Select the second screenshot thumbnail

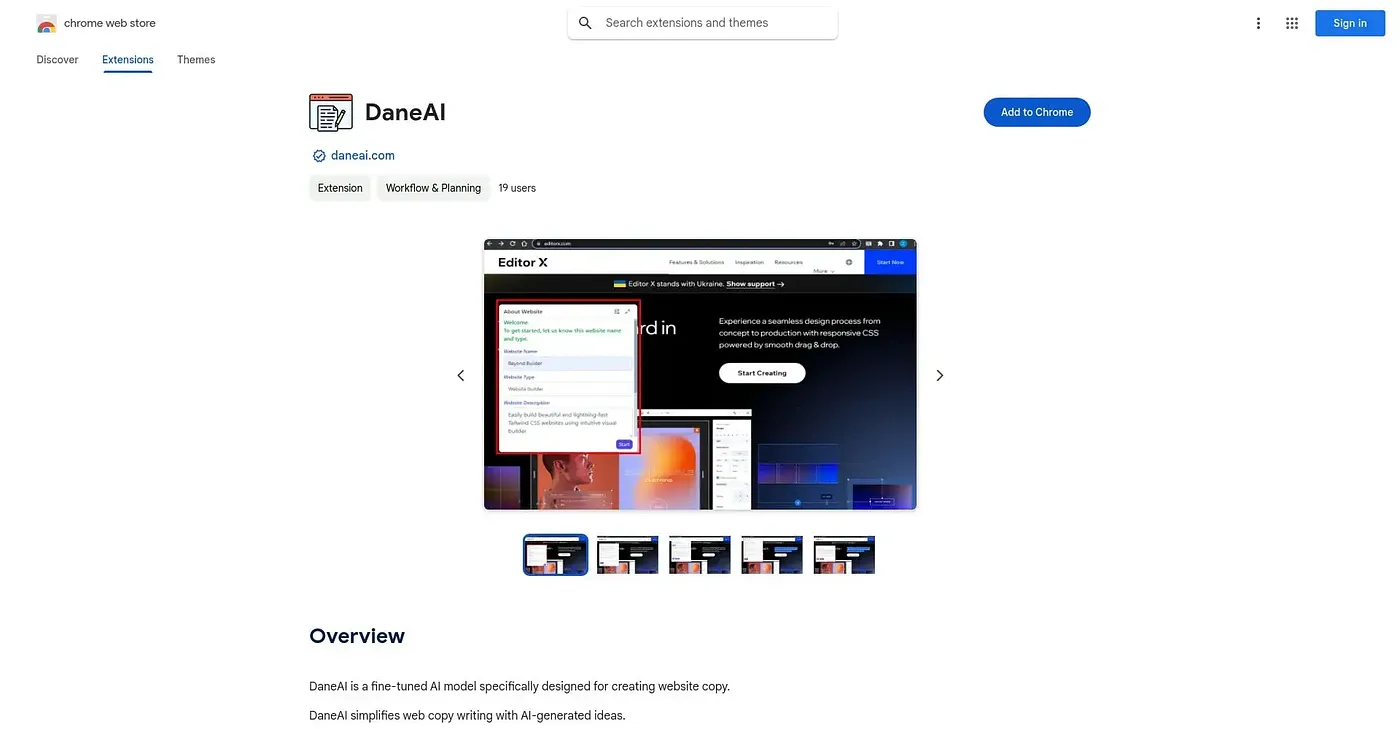[x=628, y=555]
